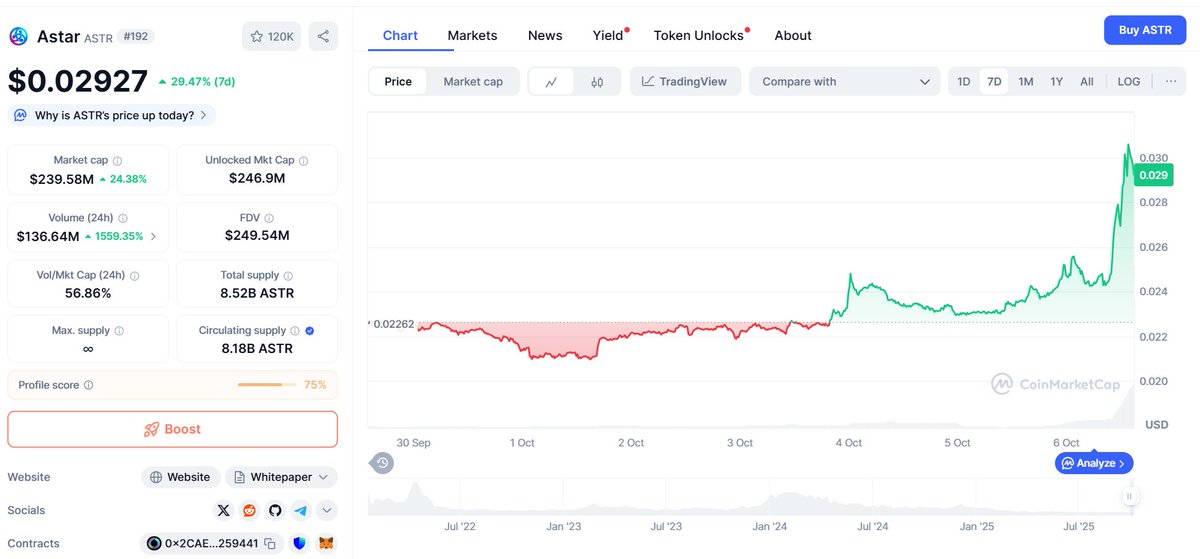The width and height of the screenshot is (1200, 559).
Task: Open Reddit social link icon
Action: [249, 510]
